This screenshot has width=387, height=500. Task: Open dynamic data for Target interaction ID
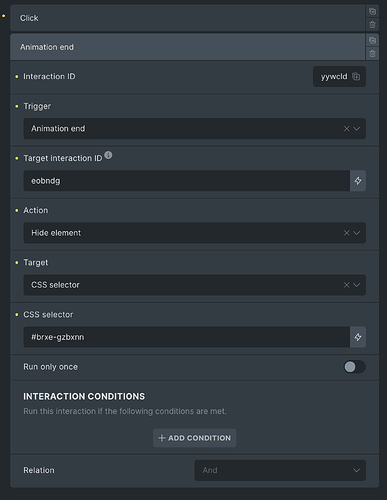[x=358, y=181]
